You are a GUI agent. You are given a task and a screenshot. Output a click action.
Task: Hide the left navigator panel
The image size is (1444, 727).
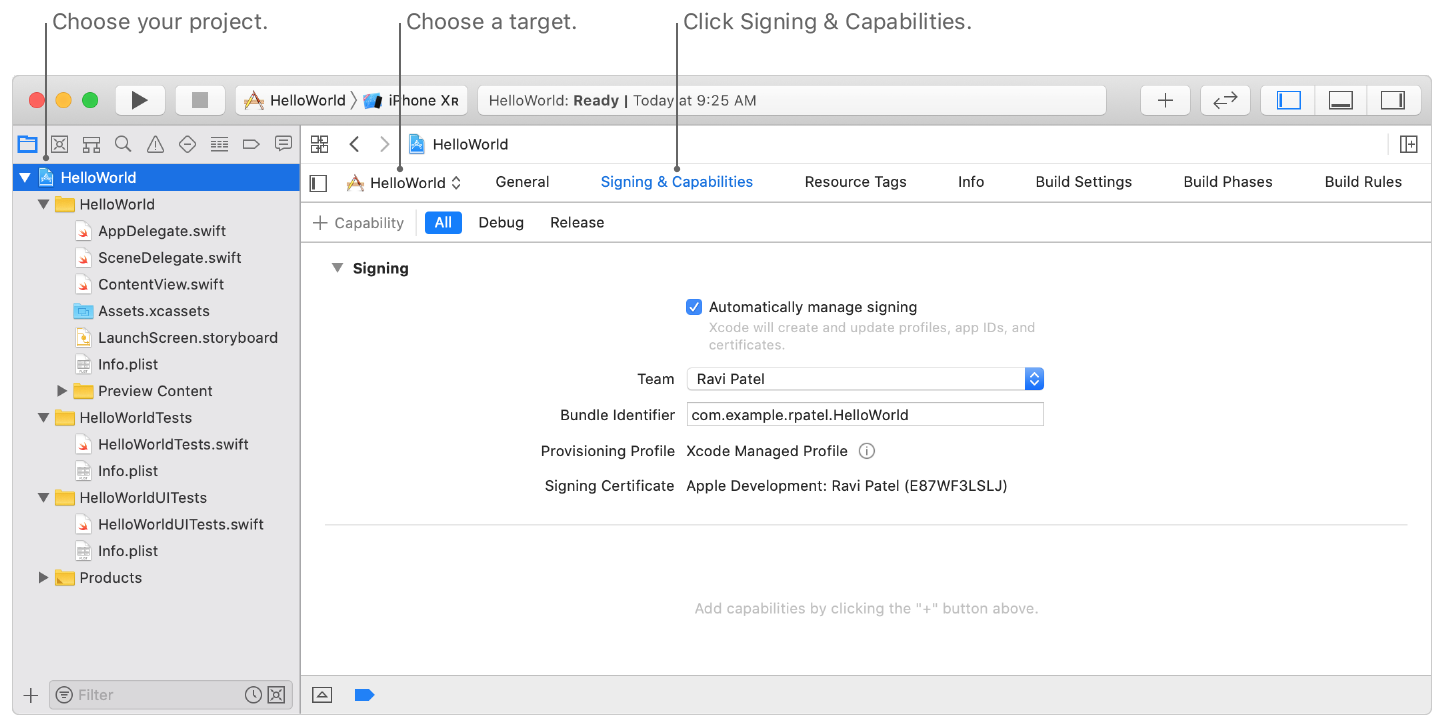tap(1288, 100)
